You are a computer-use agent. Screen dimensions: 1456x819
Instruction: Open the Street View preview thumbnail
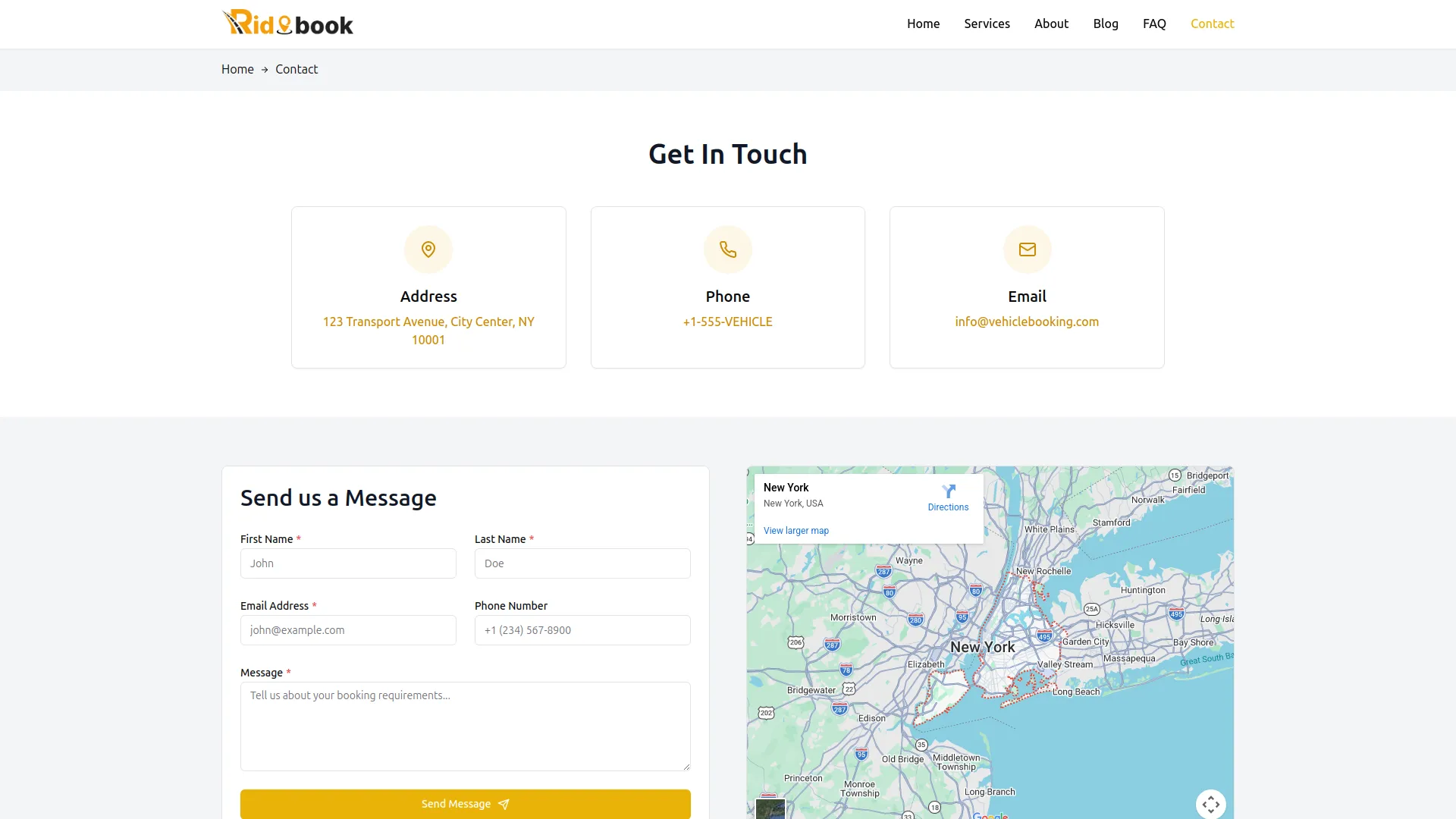770,808
